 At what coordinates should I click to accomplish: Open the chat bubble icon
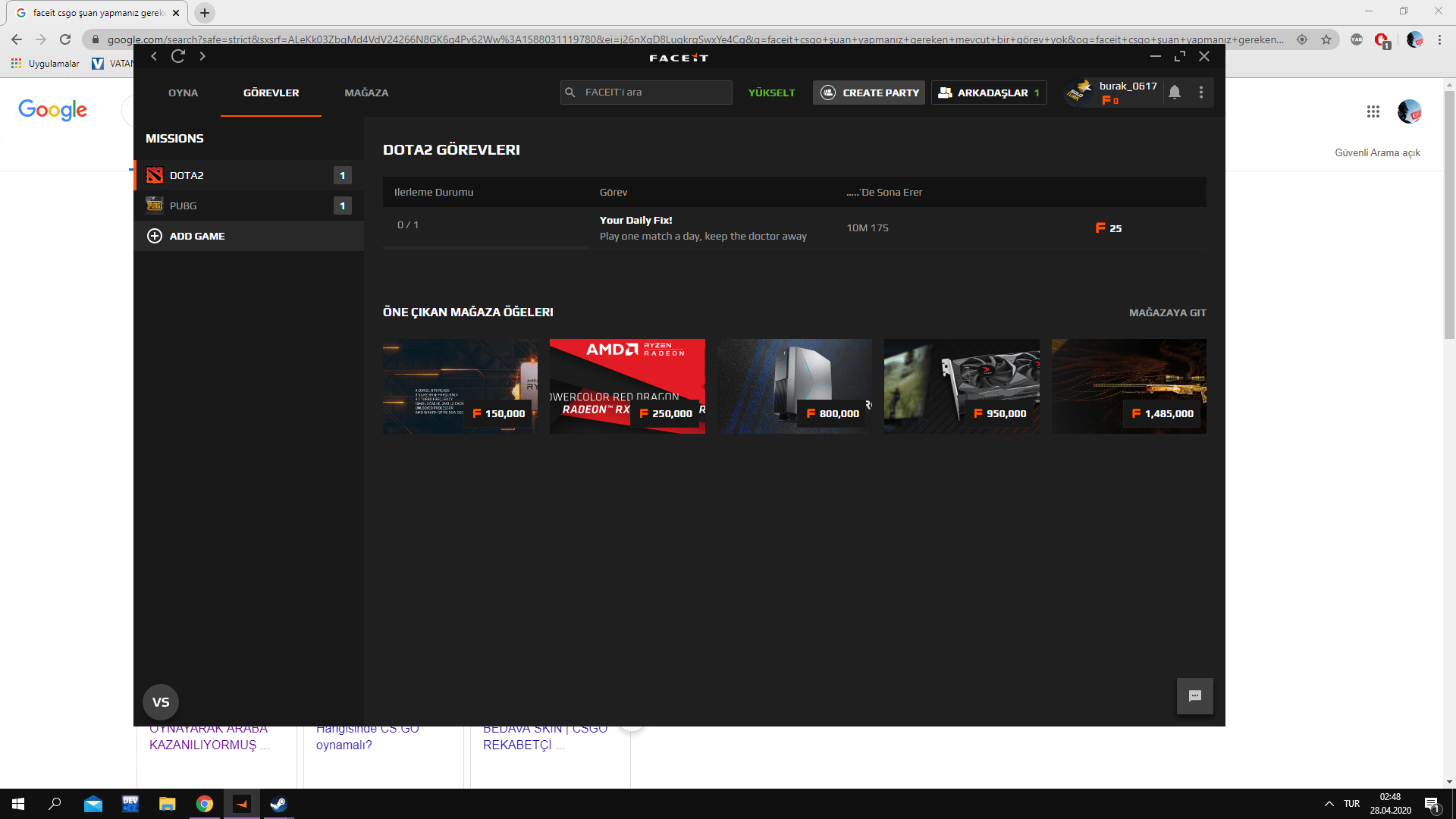[x=1194, y=696]
